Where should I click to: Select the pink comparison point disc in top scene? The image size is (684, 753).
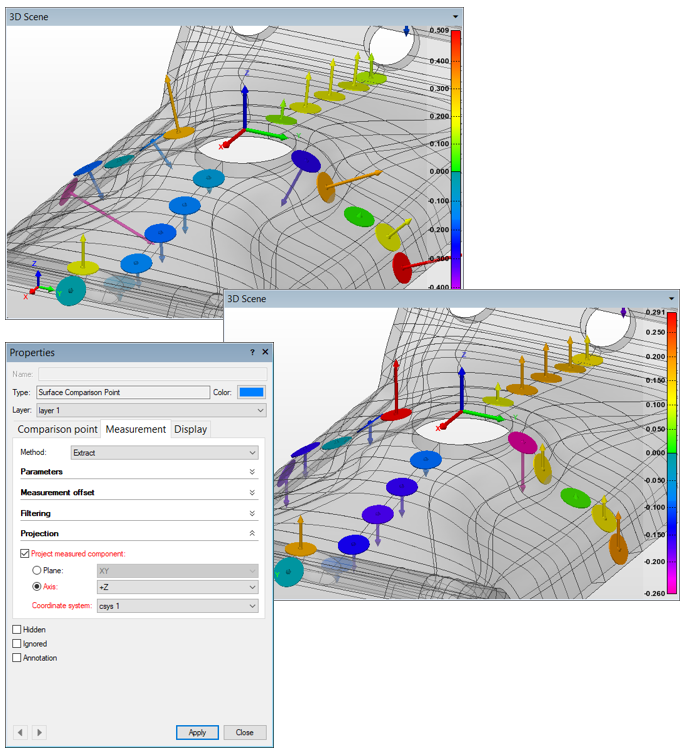(x=68, y=192)
